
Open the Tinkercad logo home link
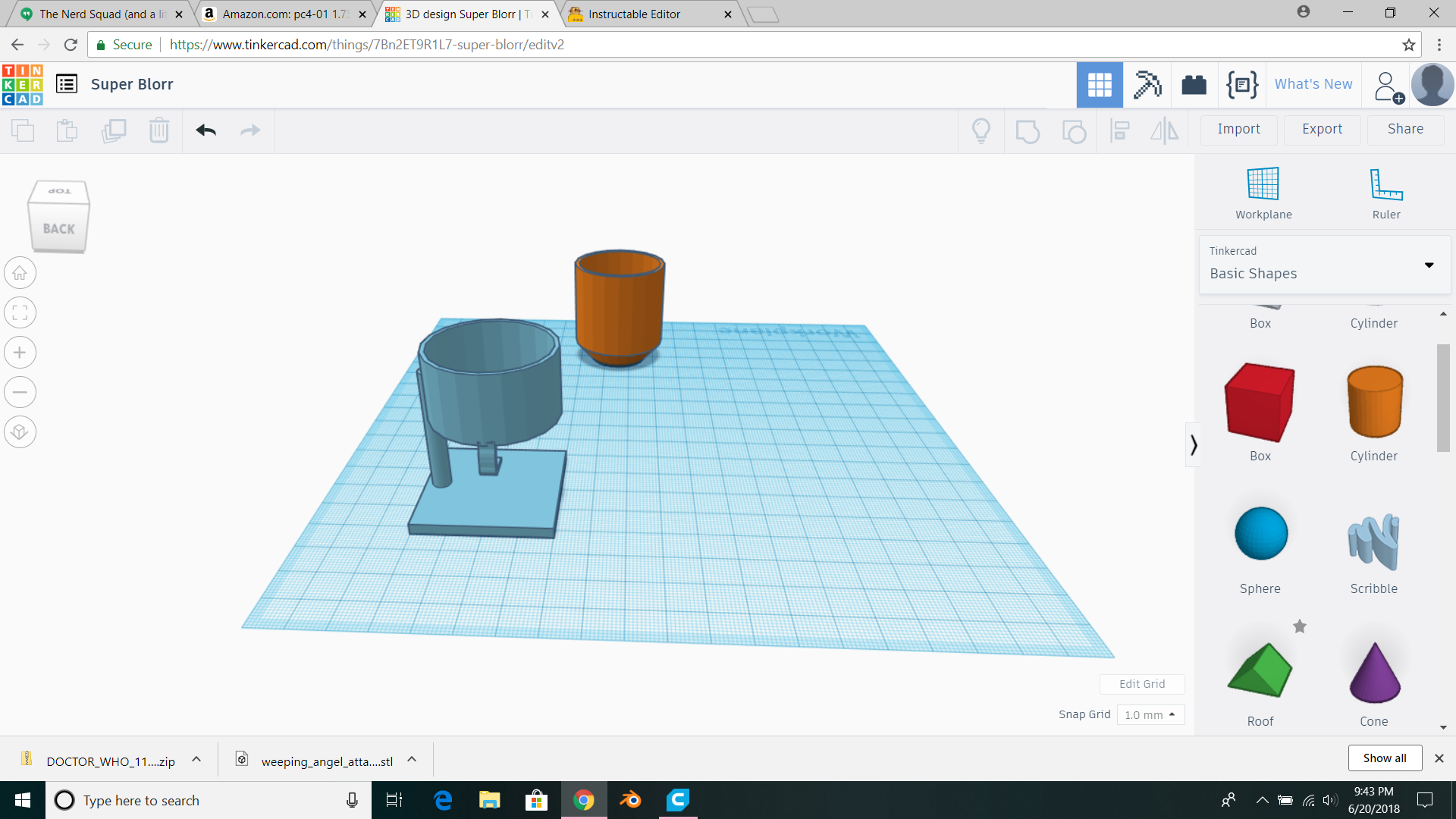click(23, 84)
